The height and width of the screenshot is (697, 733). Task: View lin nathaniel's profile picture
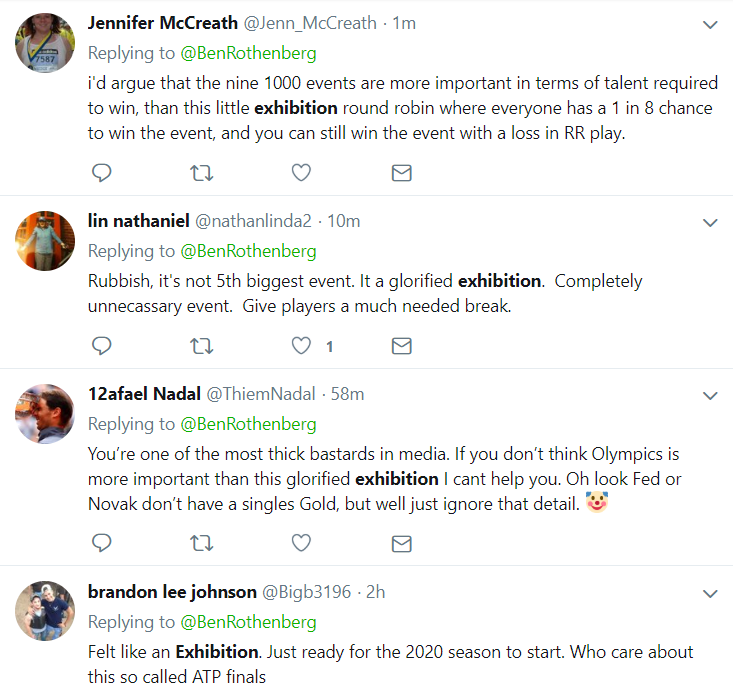coord(45,240)
